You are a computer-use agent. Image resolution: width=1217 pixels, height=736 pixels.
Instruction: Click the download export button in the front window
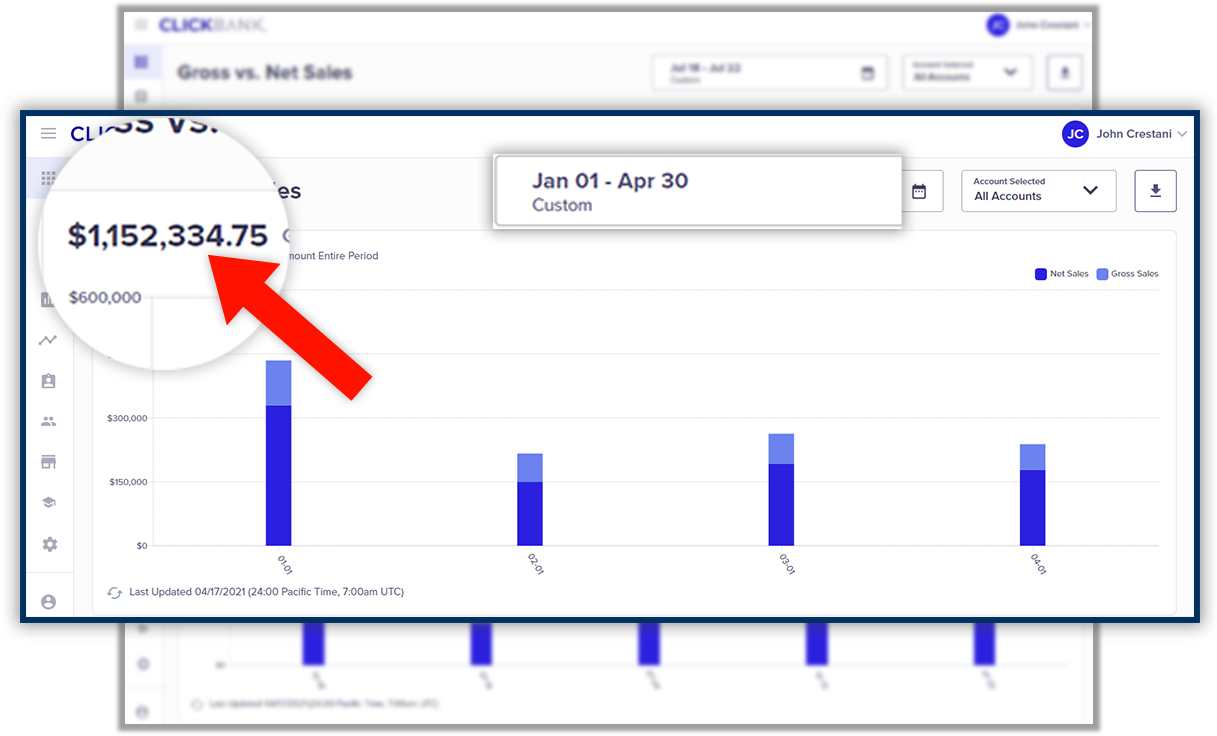click(1155, 191)
